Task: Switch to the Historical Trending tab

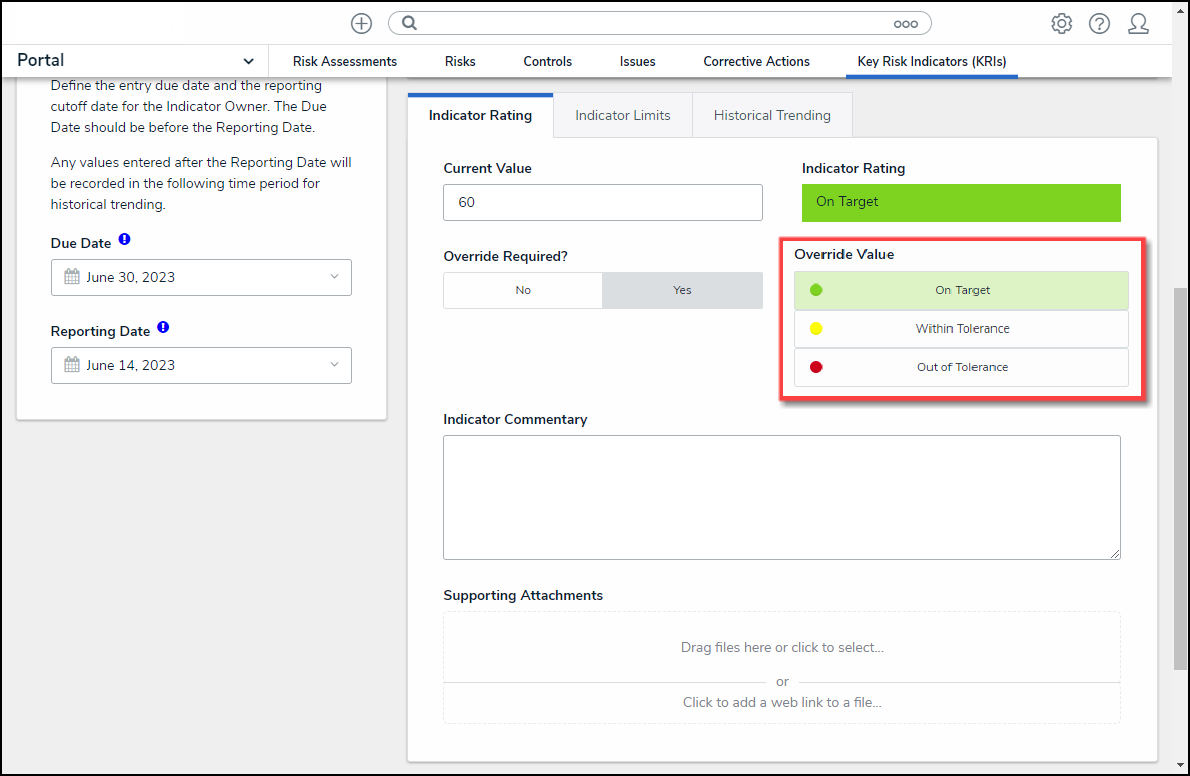Action: point(772,115)
